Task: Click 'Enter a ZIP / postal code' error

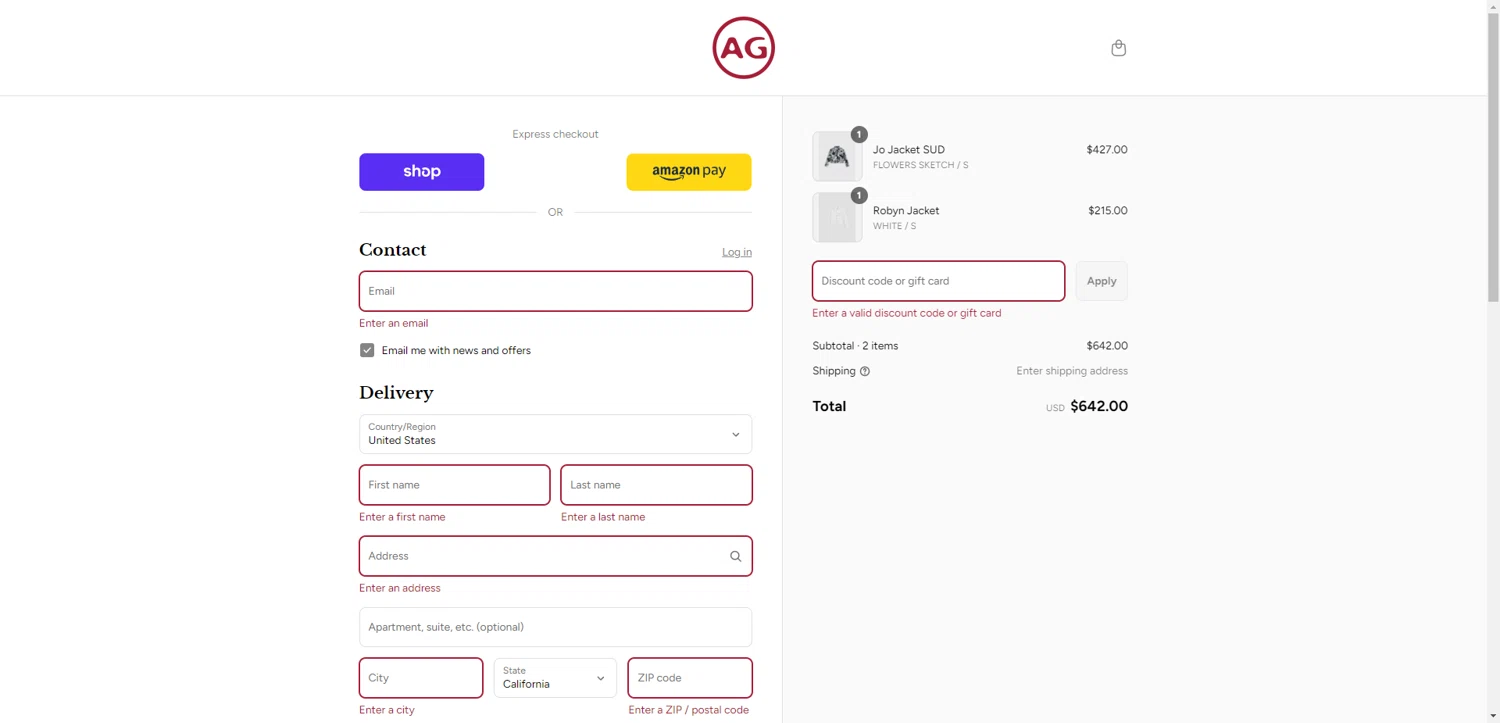Action: point(688,710)
